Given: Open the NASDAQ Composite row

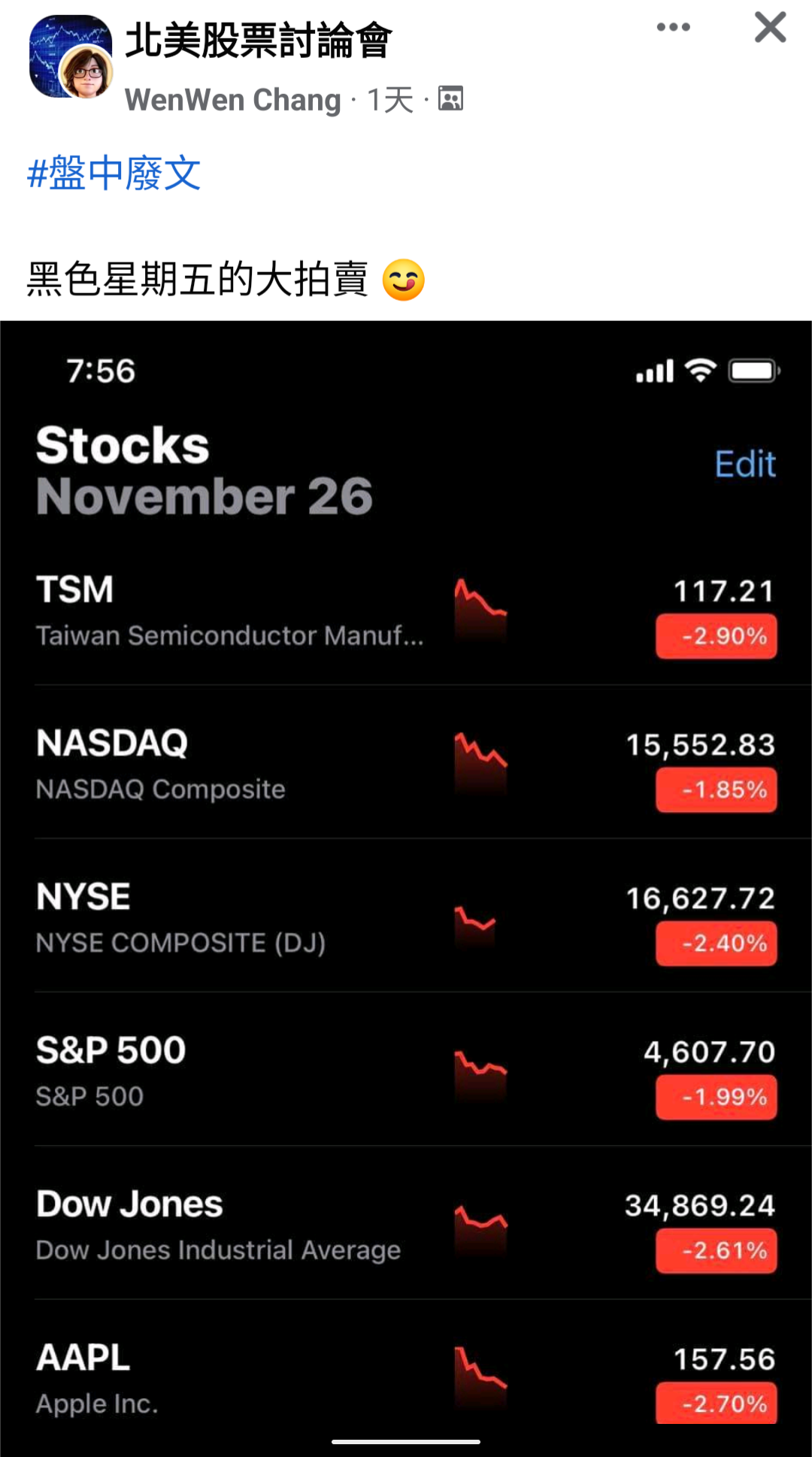Looking at the screenshot, I should (x=406, y=763).
